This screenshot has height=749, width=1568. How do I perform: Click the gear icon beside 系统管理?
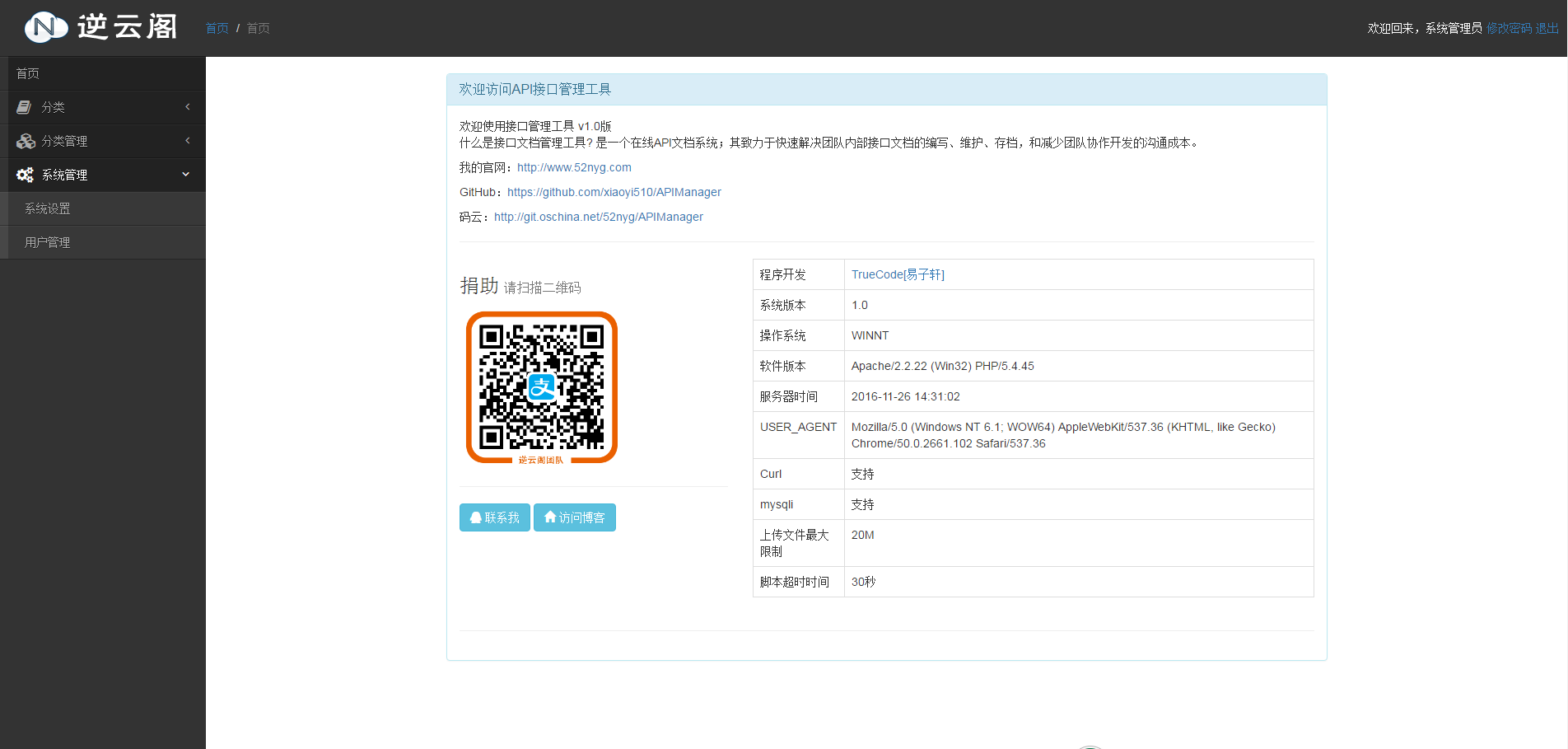coord(24,175)
